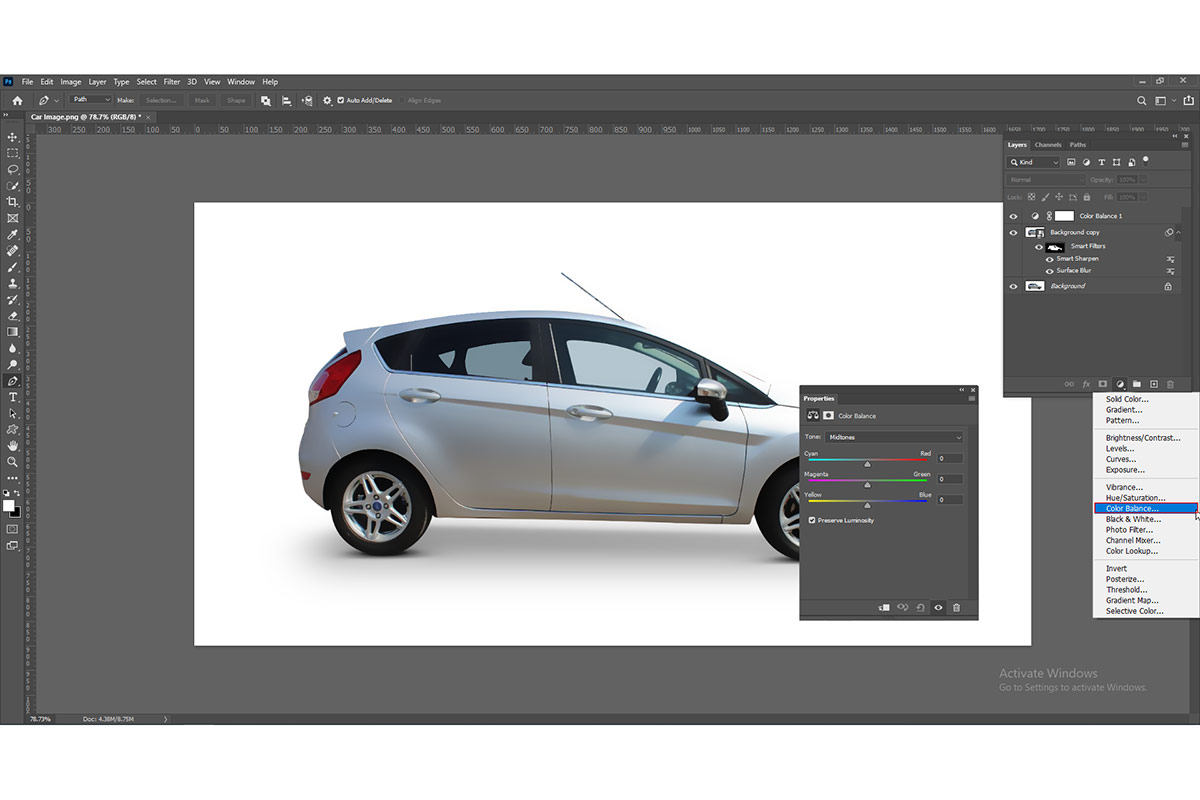Select the Move tool

[x=13, y=137]
